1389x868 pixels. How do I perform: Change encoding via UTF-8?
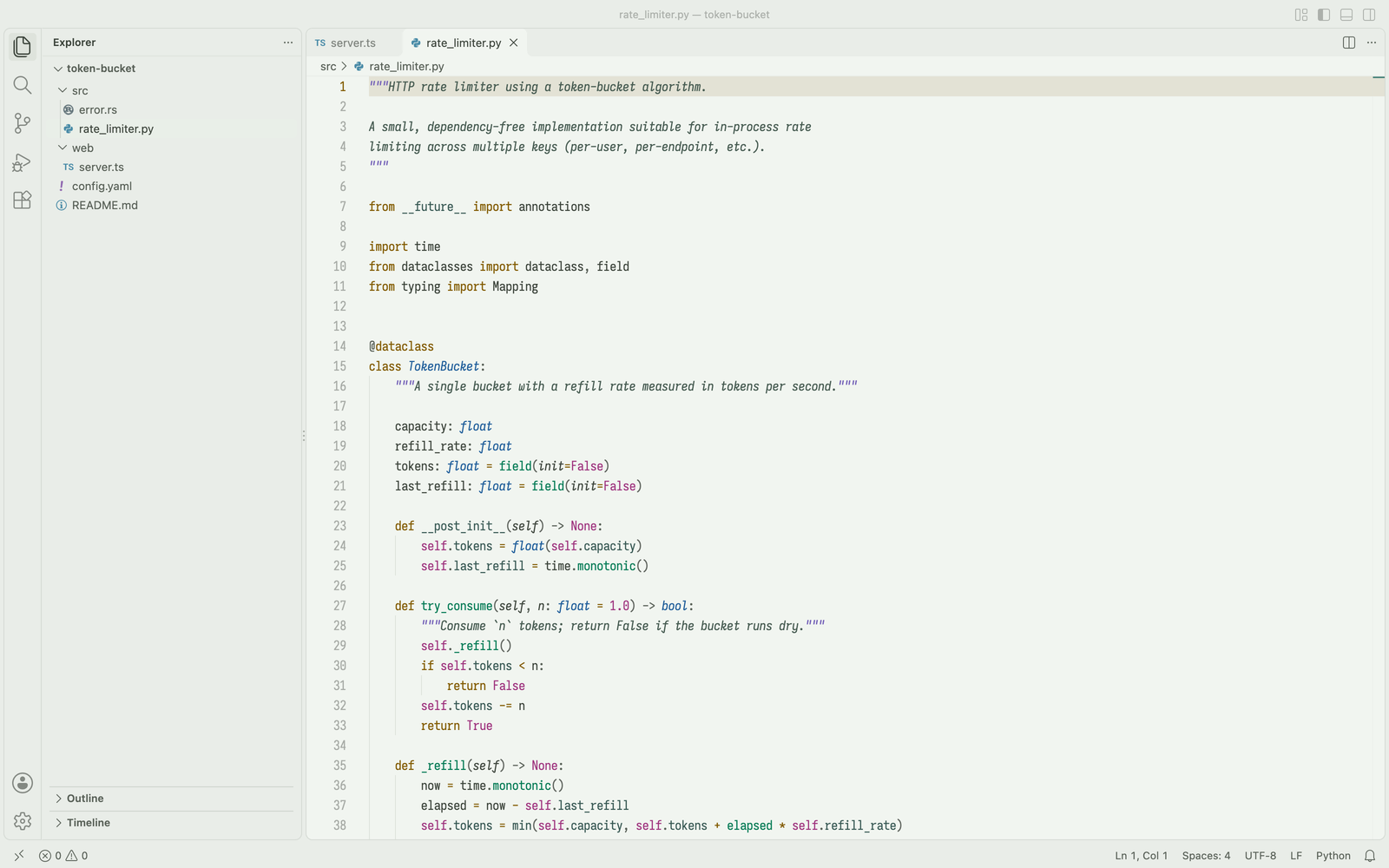[x=1261, y=856]
